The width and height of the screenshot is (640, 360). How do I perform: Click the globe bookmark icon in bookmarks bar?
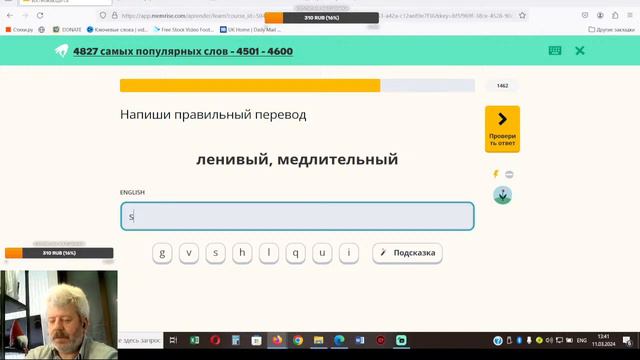pos(42,29)
